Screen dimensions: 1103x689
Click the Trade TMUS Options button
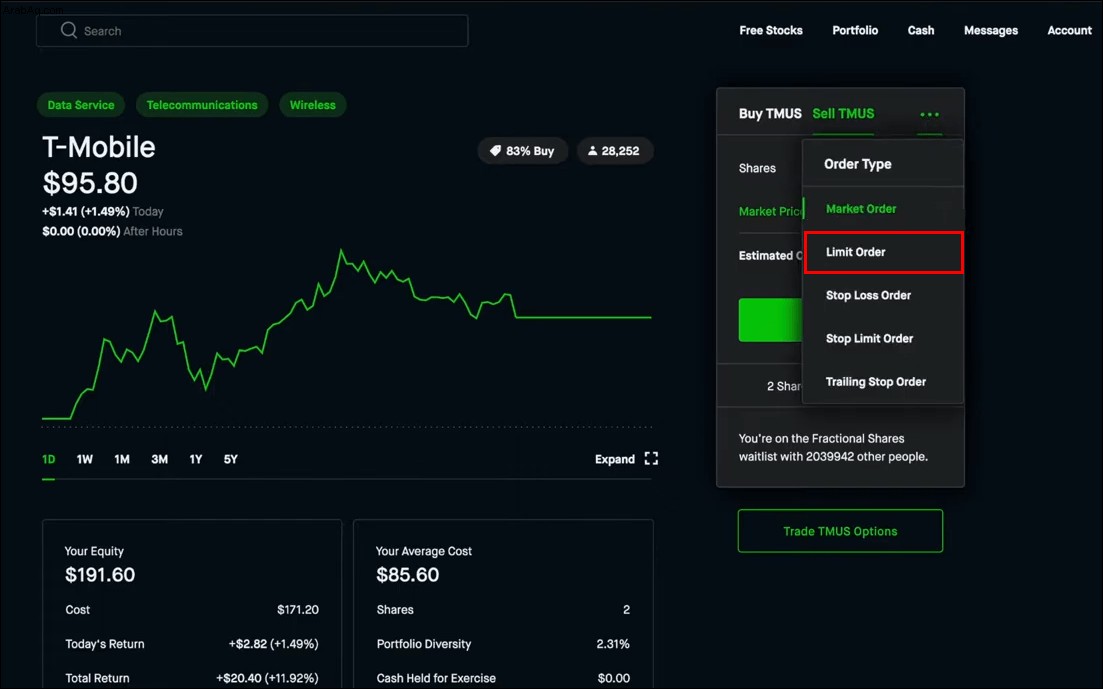(840, 531)
